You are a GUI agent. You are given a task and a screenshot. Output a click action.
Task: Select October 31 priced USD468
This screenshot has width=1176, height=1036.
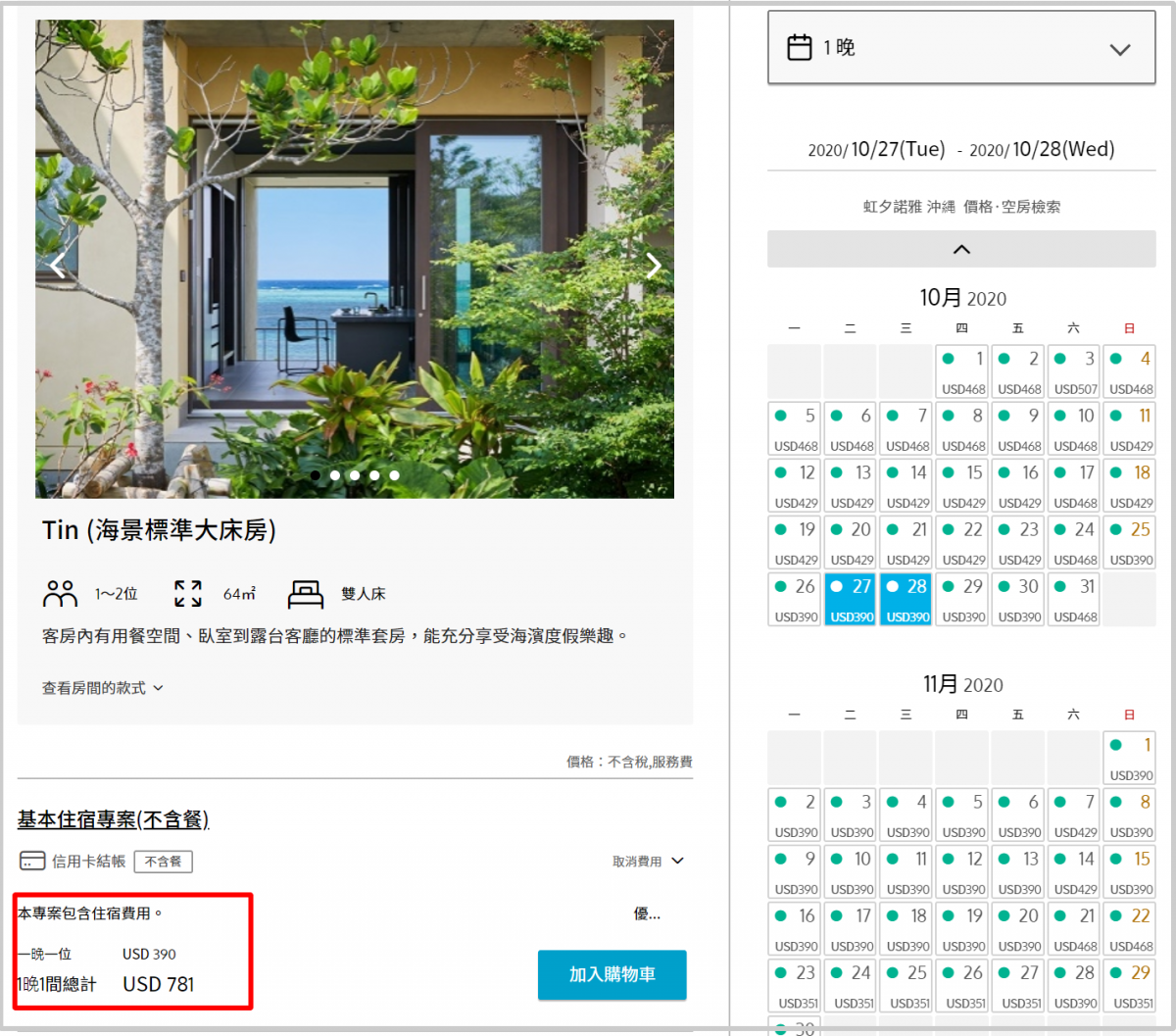[x=1073, y=599]
